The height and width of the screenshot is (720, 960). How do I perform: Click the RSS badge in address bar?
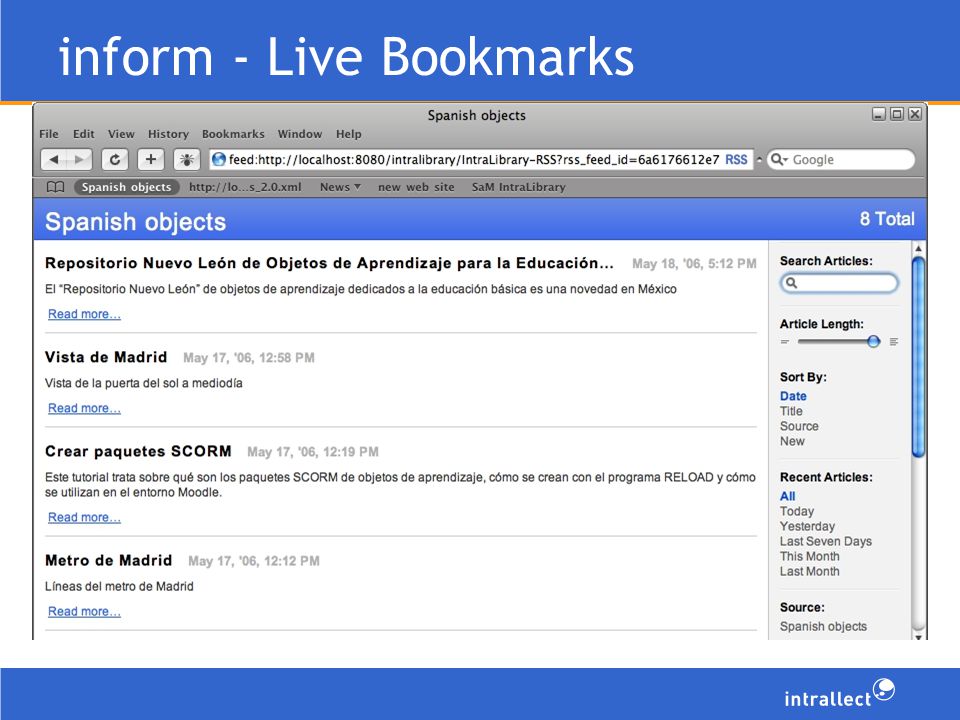pos(736,160)
